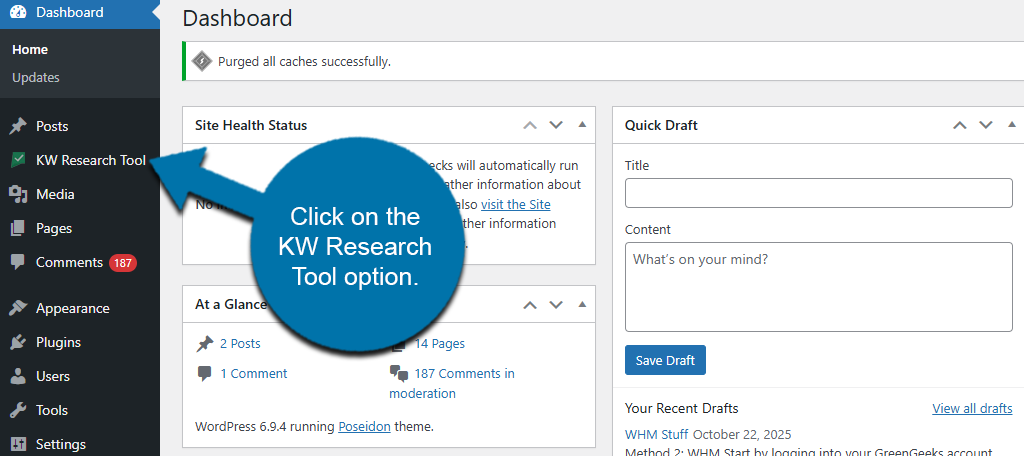Click the Settings sliders icon

pos(18,444)
